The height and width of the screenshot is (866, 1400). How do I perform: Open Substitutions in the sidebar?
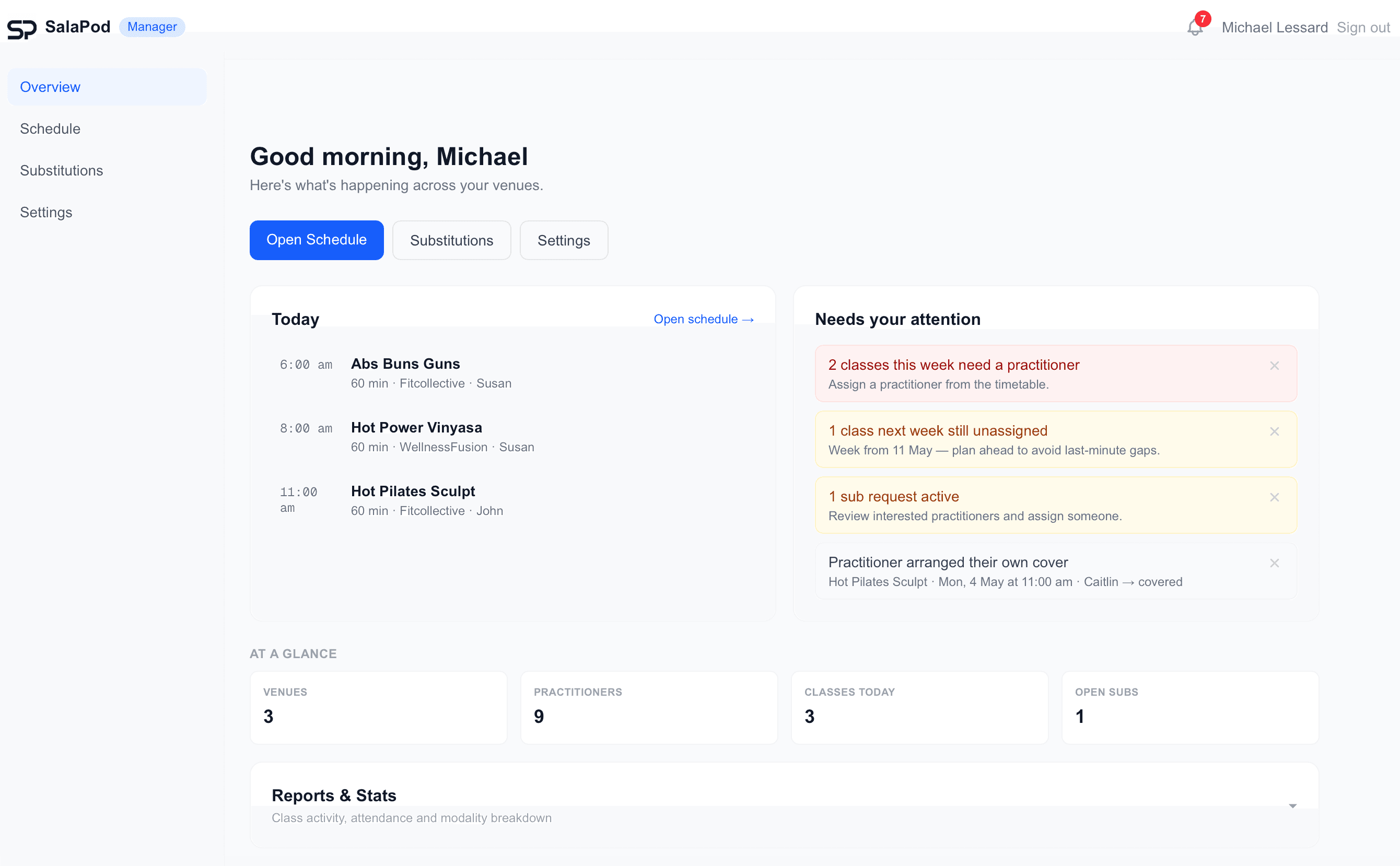tap(107, 171)
